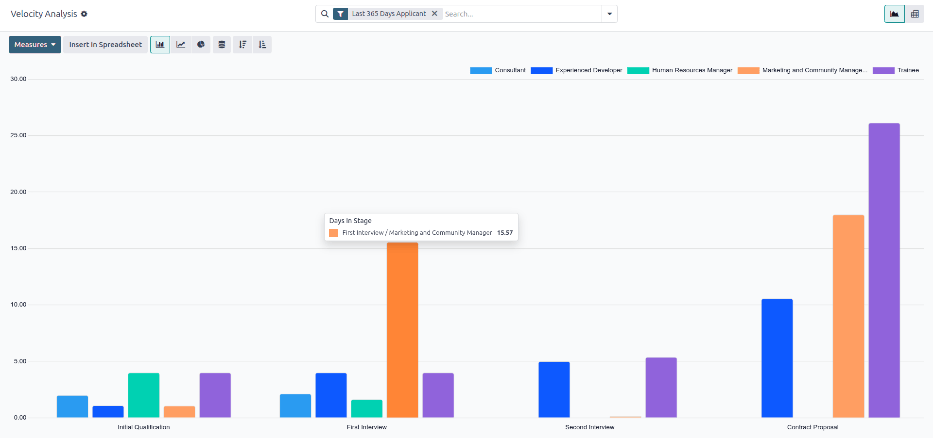Toggle Consultant legend item
Image resolution: width=933 pixels, height=438 pixels.
coord(498,70)
